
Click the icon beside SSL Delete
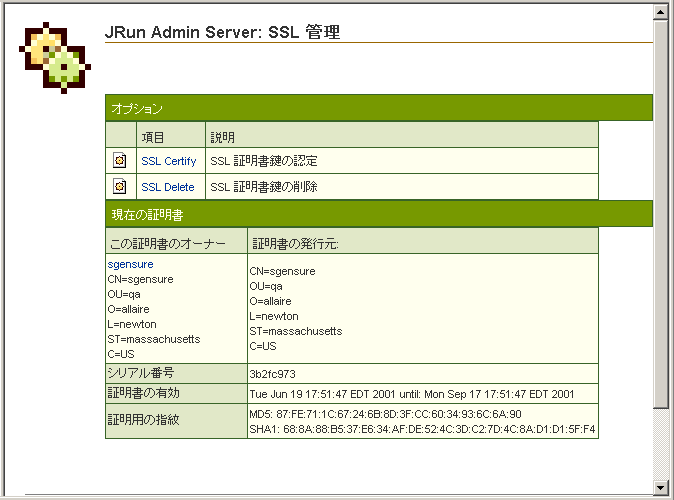(x=120, y=186)
